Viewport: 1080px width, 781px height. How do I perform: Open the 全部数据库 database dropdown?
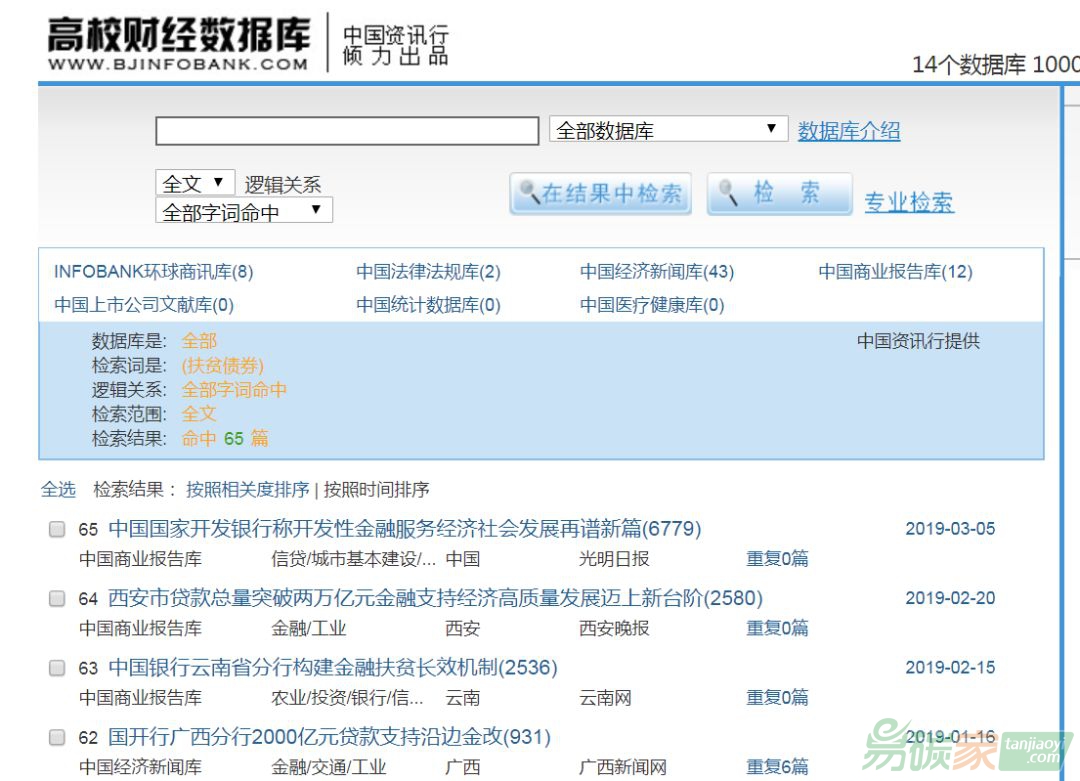pyautogui.click(x=664, y=130)
